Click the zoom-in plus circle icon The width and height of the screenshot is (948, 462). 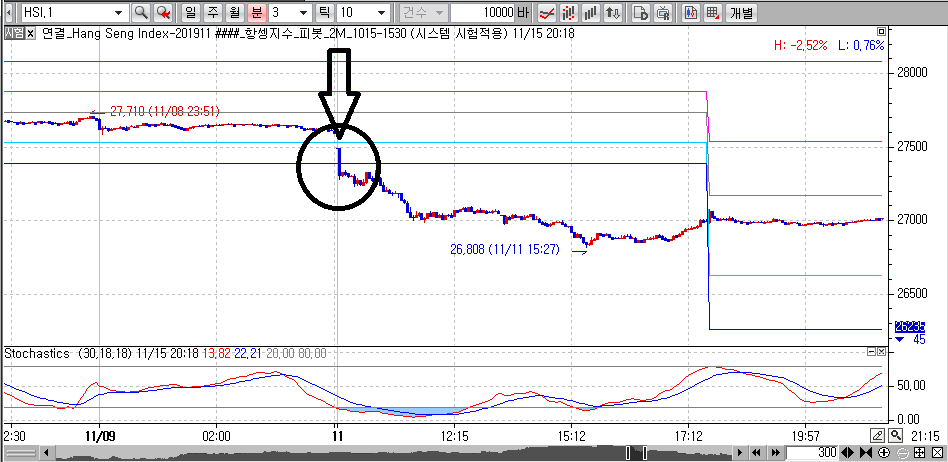pos(885,453)
